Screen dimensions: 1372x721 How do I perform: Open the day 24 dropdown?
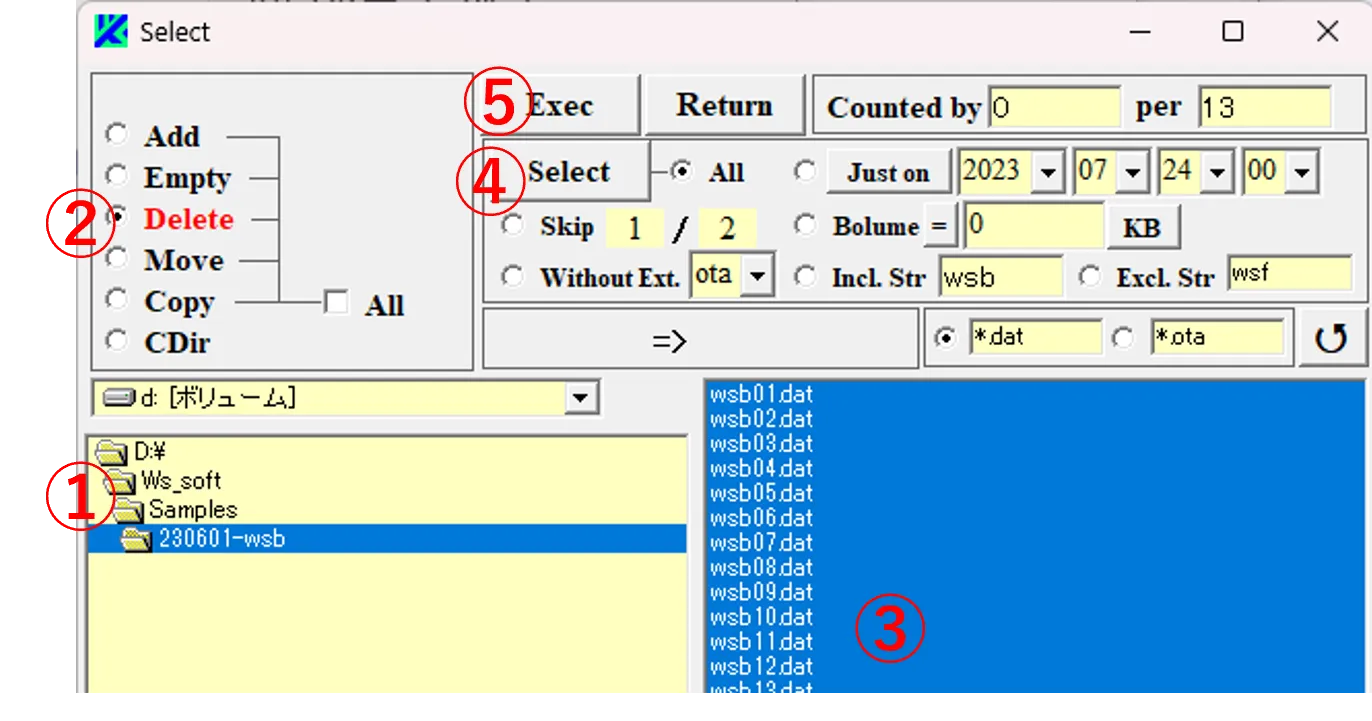[x=1217, y=172]
